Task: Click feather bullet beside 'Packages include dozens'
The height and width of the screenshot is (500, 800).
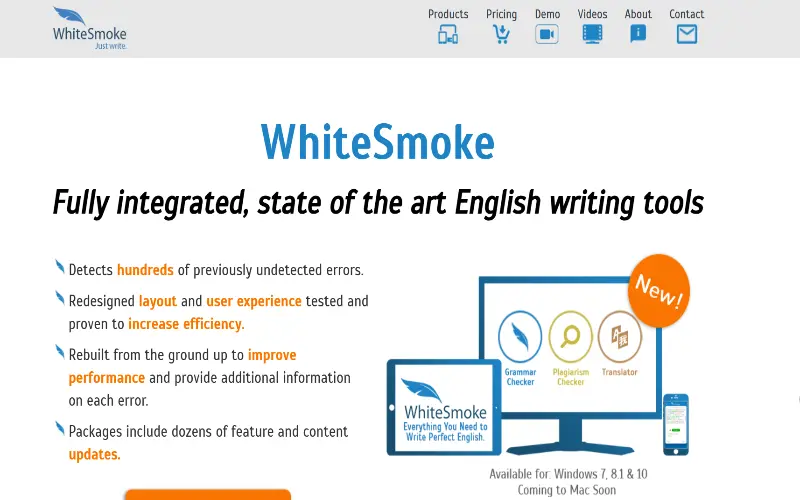Action: point(60,428)
